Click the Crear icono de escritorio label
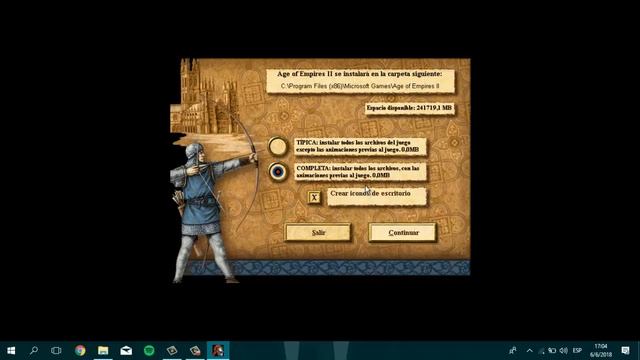 pyautogui.click(x=370, y=193)
